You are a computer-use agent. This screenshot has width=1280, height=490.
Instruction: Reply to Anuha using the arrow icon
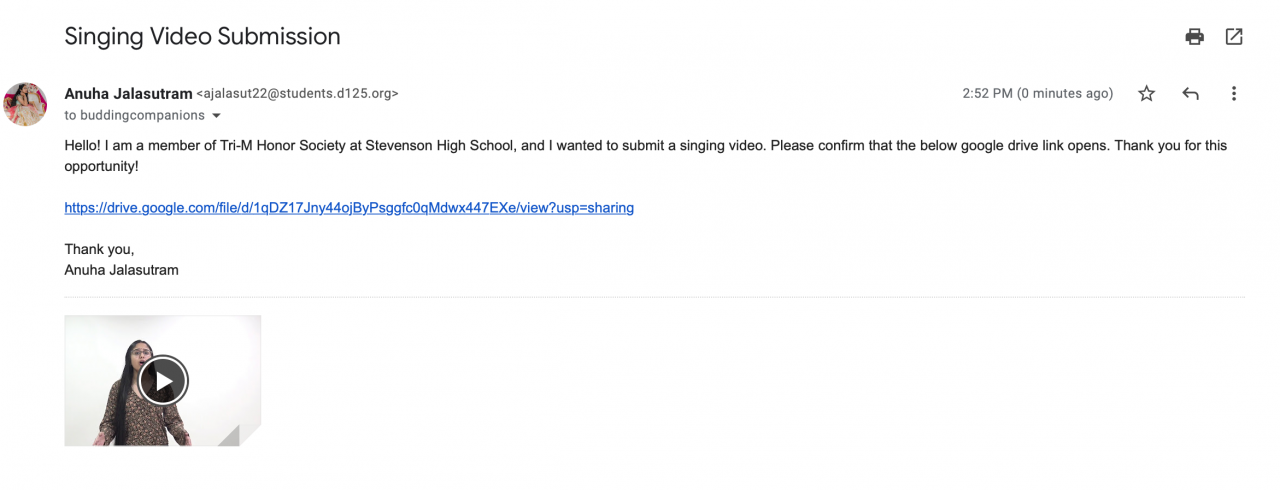(1190, 94)
